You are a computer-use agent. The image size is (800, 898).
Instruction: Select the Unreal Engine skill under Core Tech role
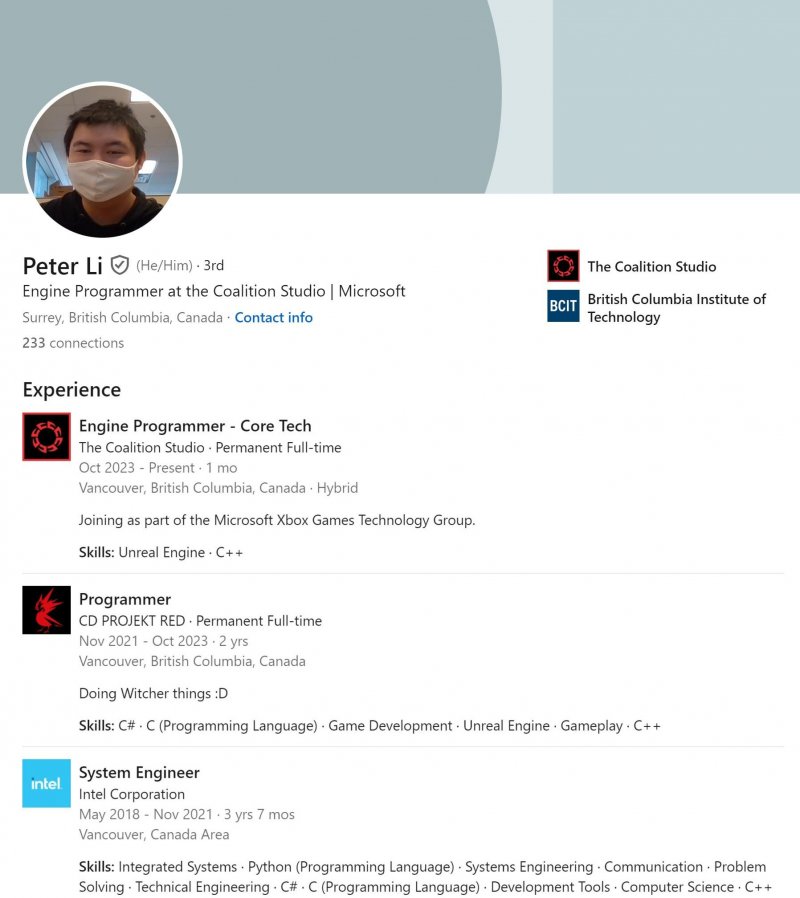(x=160, y=552)
